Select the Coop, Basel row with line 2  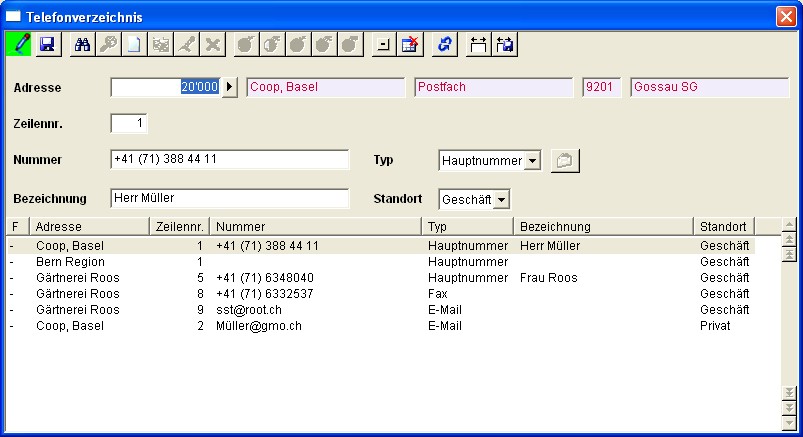[381, 326]
